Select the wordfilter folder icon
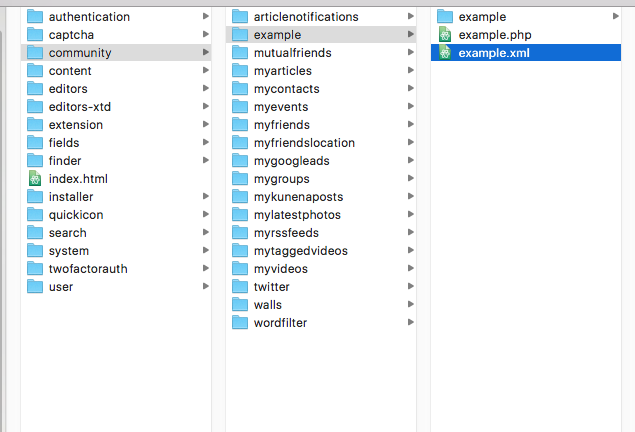The width and height of the screenshot is (635, 432). (x=240, y=323)
